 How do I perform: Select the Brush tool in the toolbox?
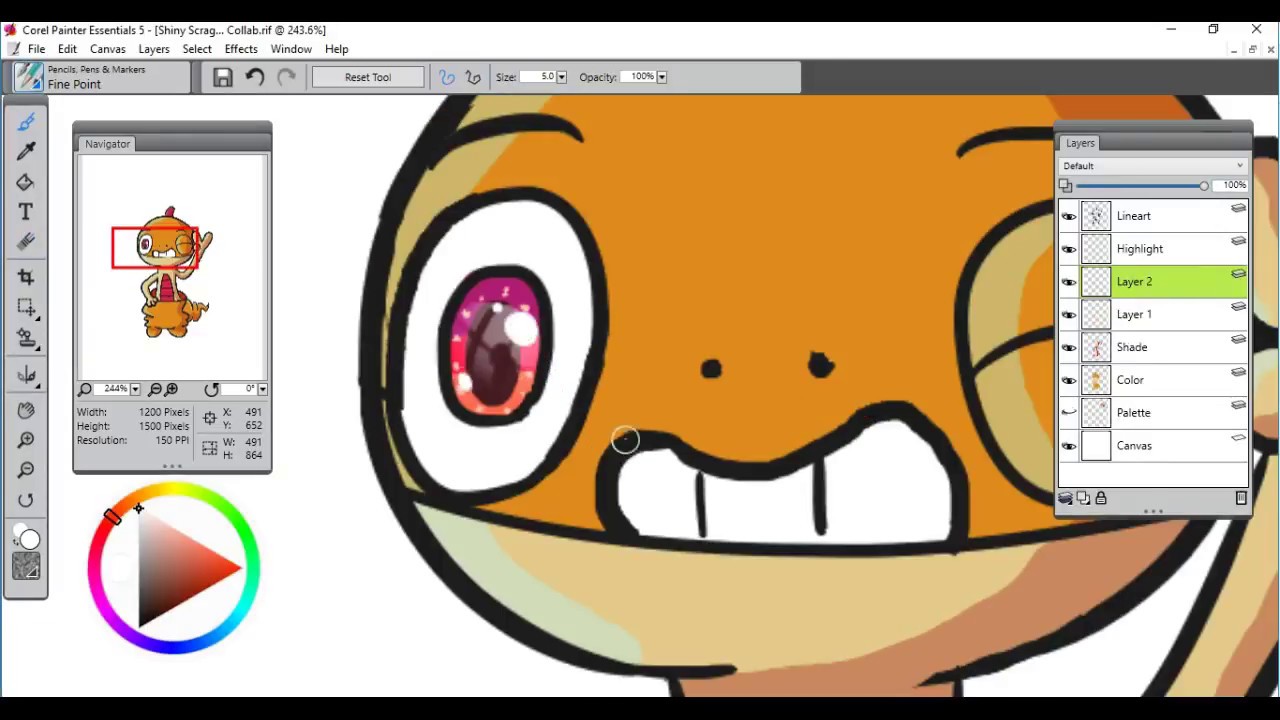coord(26,122)
